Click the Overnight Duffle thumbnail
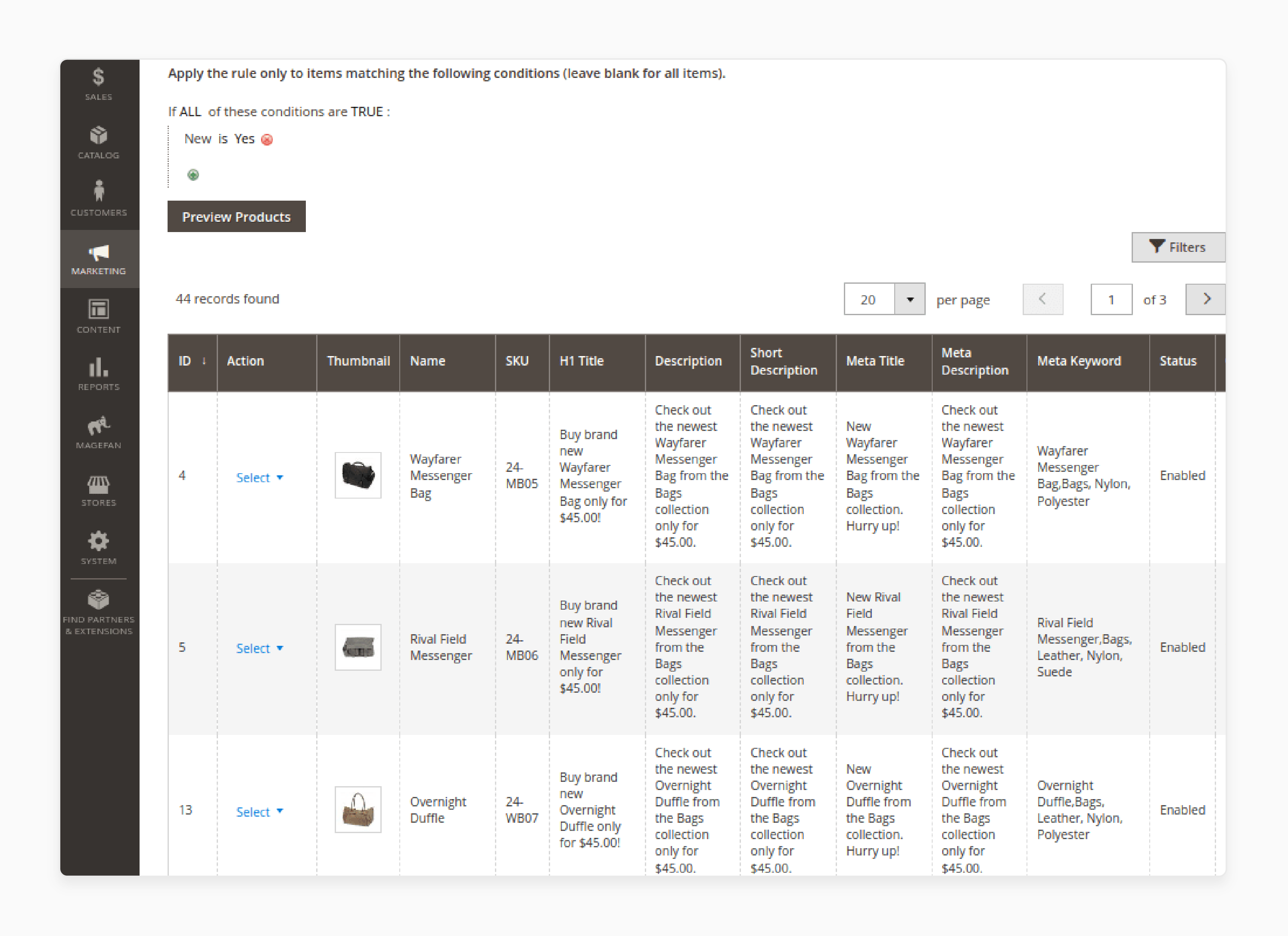This screenshot has width=1288, height=936. click(x=358, y=810)
